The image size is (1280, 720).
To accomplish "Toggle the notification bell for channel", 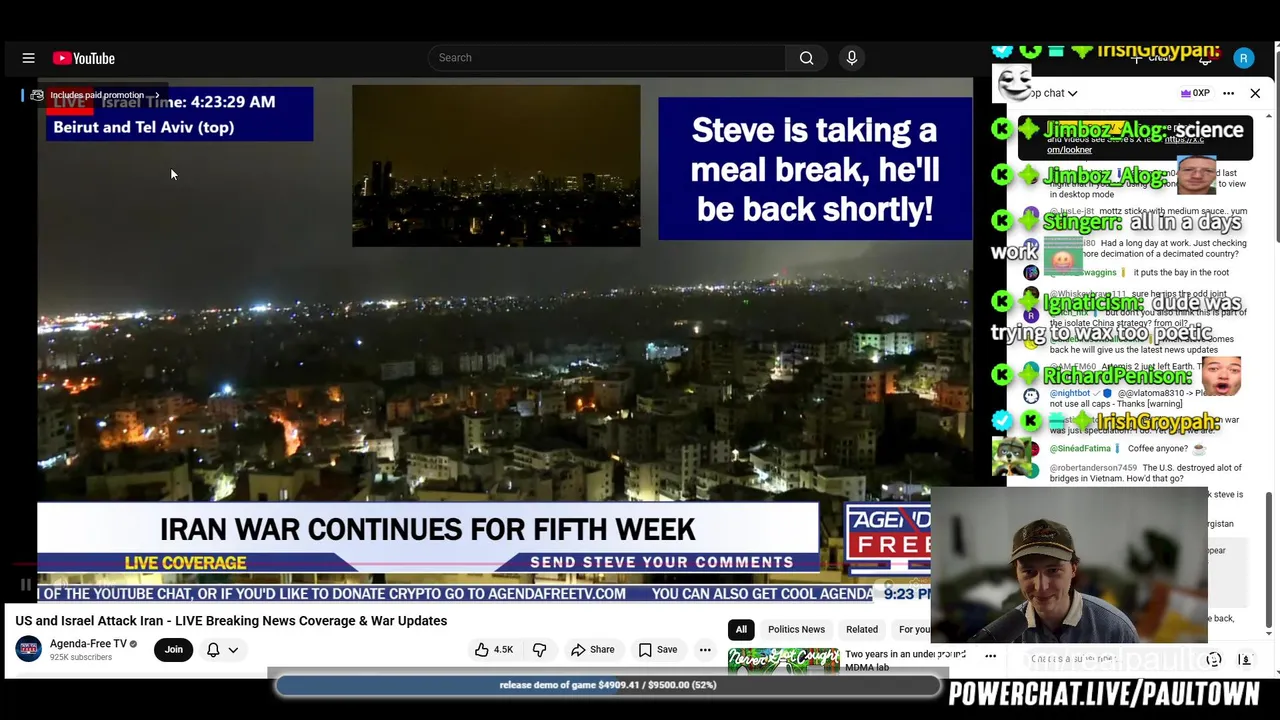I will coord(213,650).
